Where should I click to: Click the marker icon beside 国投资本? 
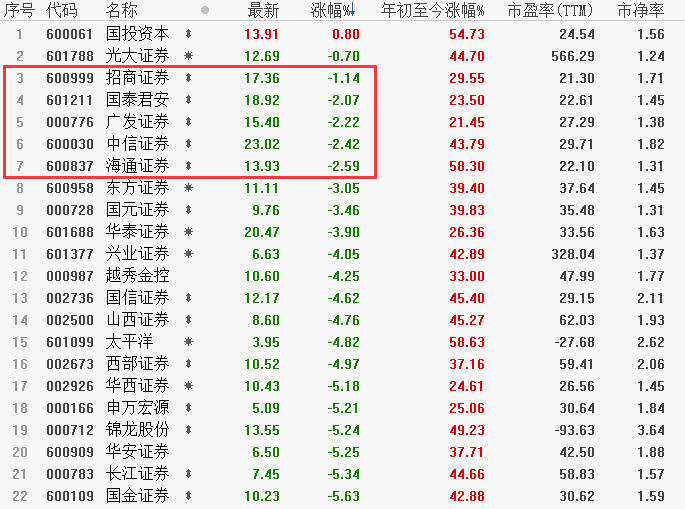[188, 34]
